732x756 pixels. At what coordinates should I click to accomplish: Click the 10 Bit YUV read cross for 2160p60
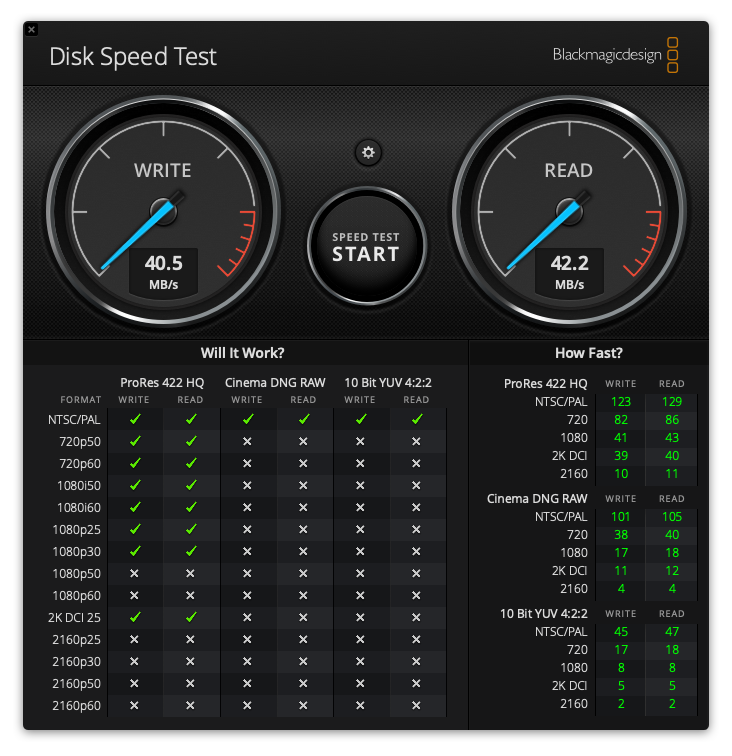[416, 705]
